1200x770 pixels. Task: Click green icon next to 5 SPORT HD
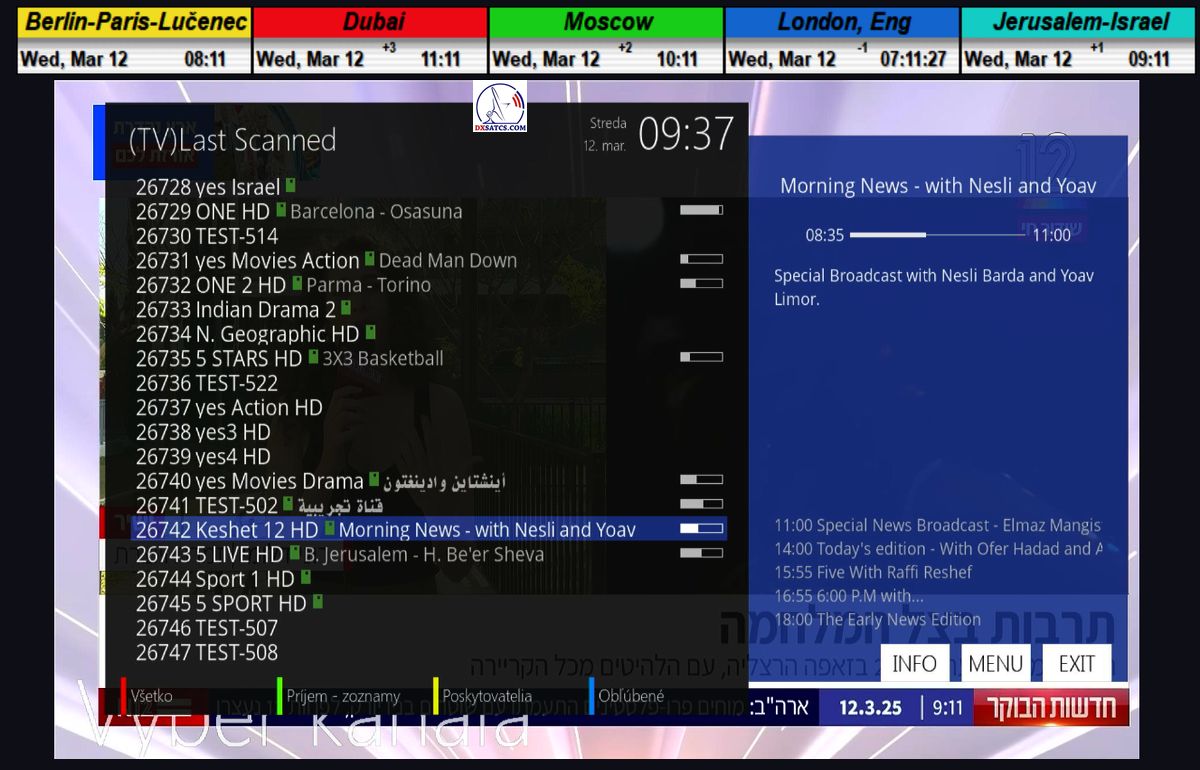317,601
